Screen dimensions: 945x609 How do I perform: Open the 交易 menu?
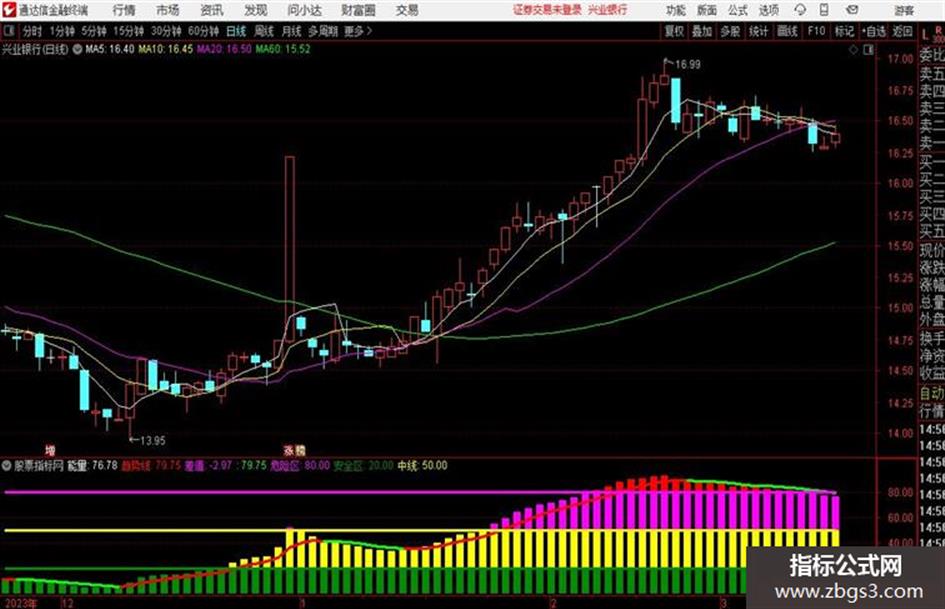click(x=407, y=10)
